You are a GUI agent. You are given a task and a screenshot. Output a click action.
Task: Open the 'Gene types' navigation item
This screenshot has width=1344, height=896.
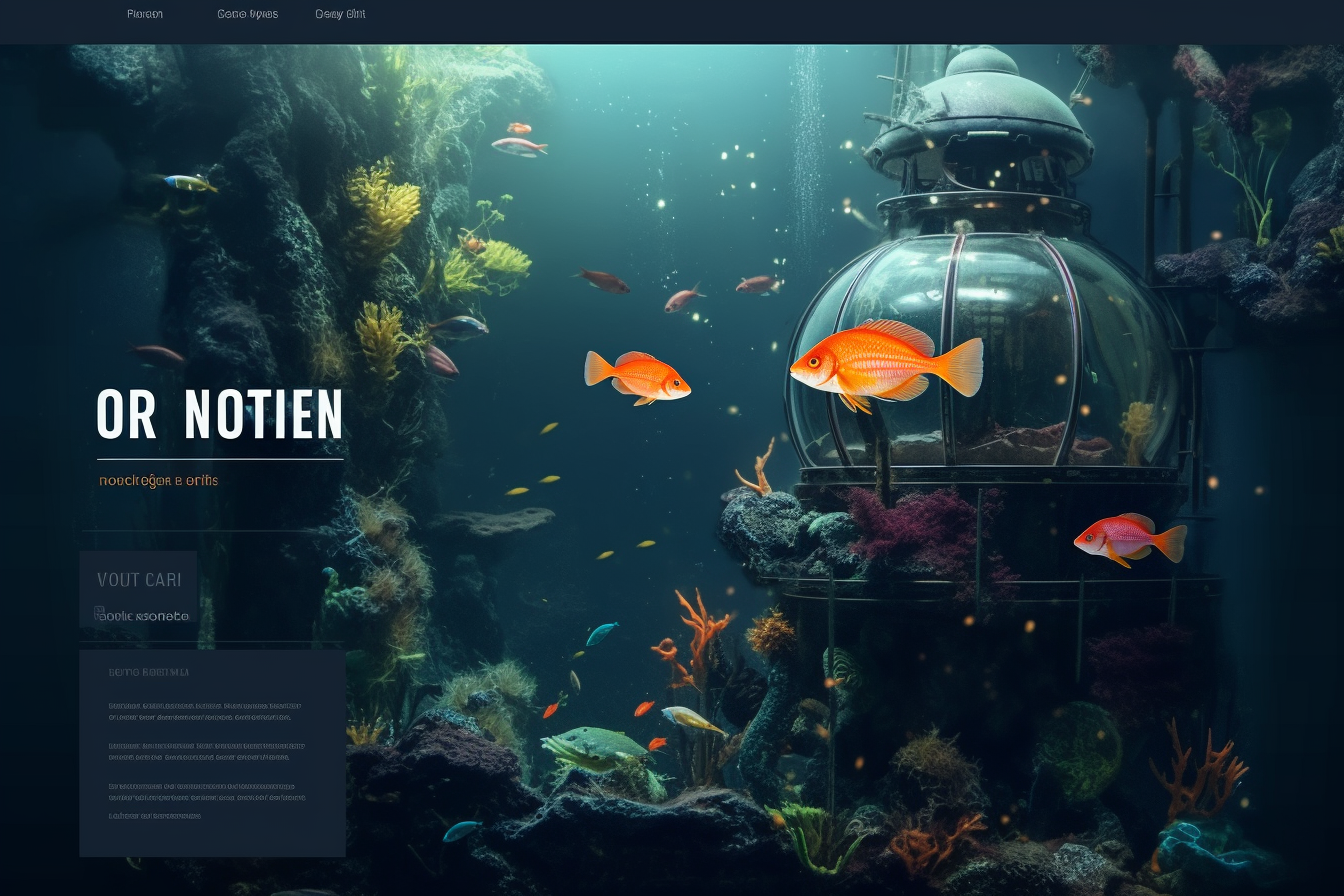pos(248,14)
